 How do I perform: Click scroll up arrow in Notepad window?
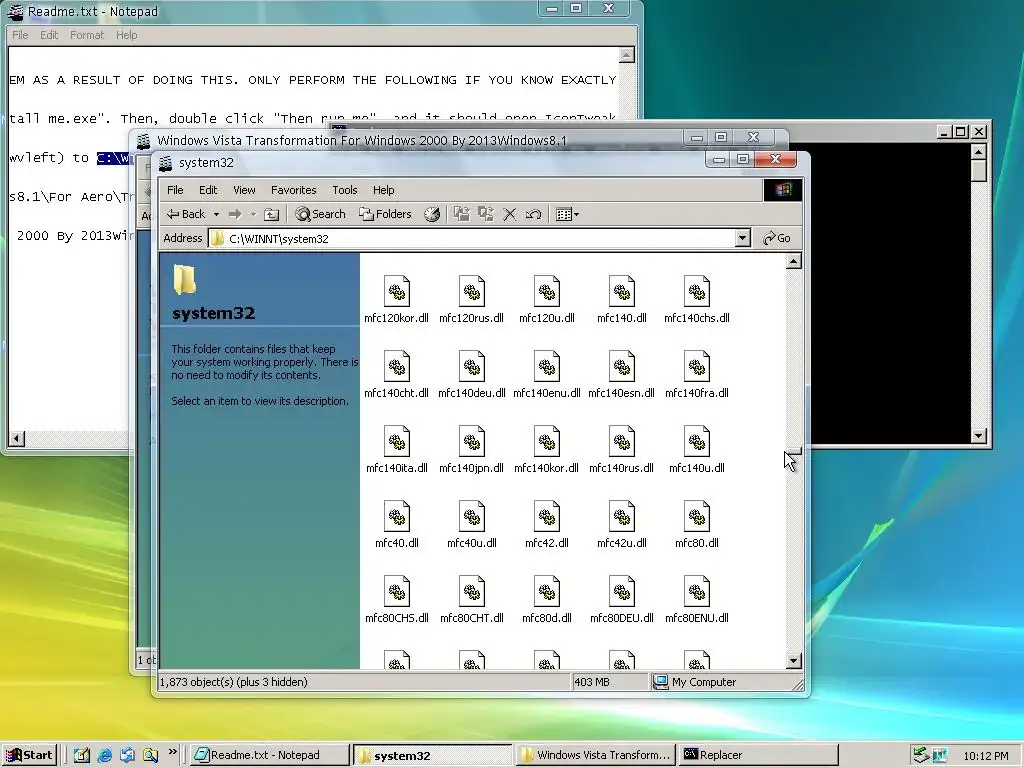[626, 56]
